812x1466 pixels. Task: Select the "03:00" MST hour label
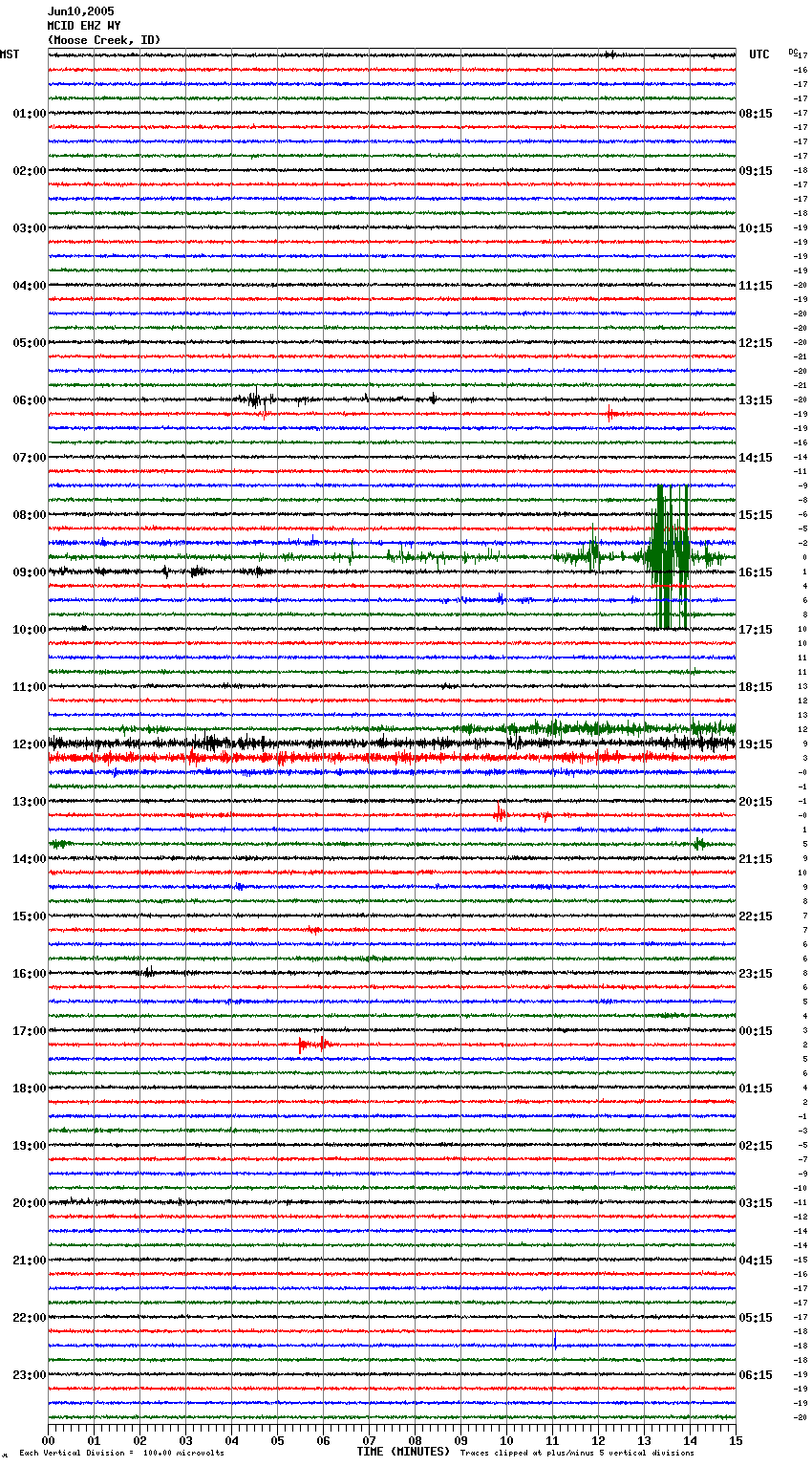[x=29, y=228]
